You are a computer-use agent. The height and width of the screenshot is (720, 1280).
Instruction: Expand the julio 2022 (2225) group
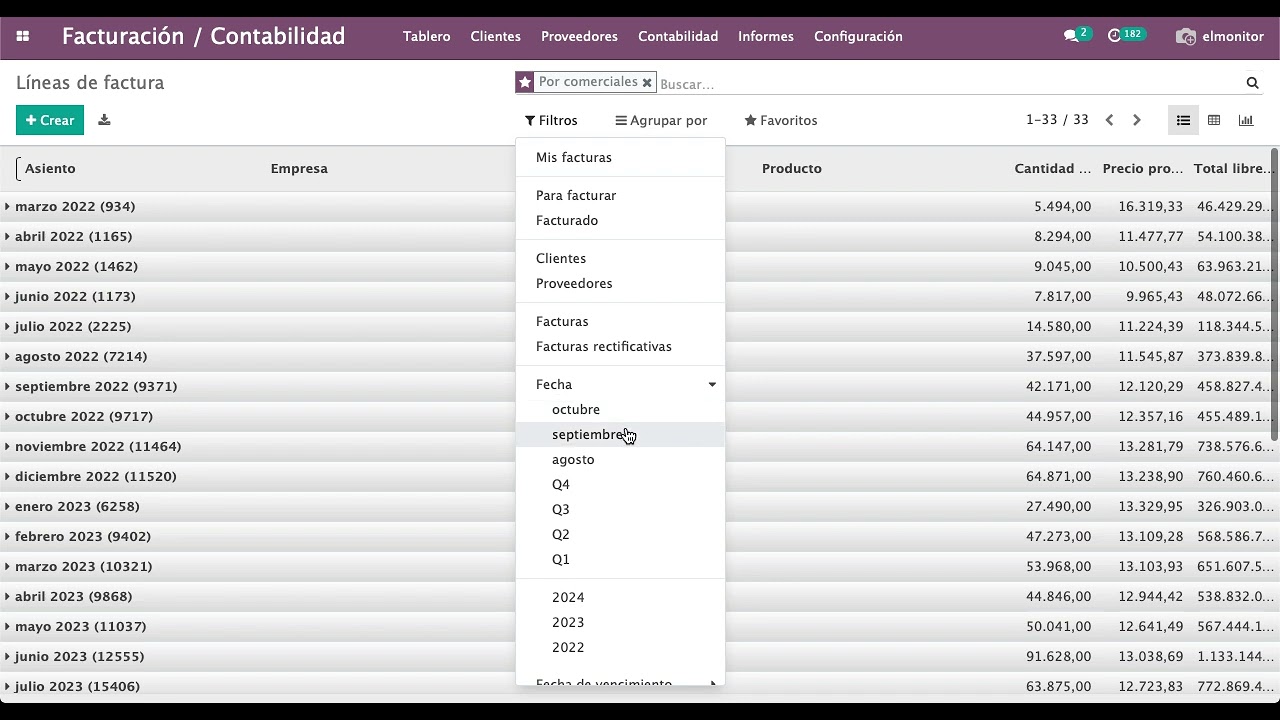click(73, 326)
